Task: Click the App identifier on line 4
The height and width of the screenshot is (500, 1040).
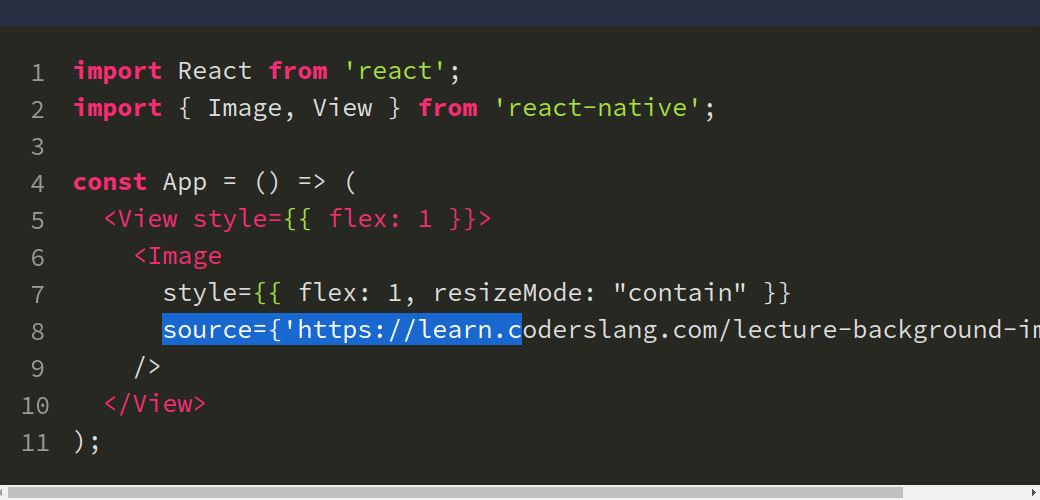Action: pyautogui.click(x=185, y=183)
